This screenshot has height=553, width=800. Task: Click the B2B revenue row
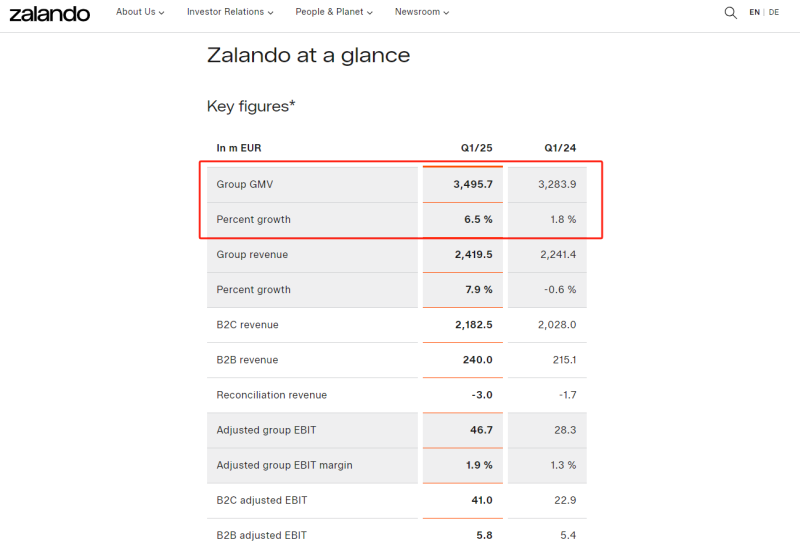point(247,359)
